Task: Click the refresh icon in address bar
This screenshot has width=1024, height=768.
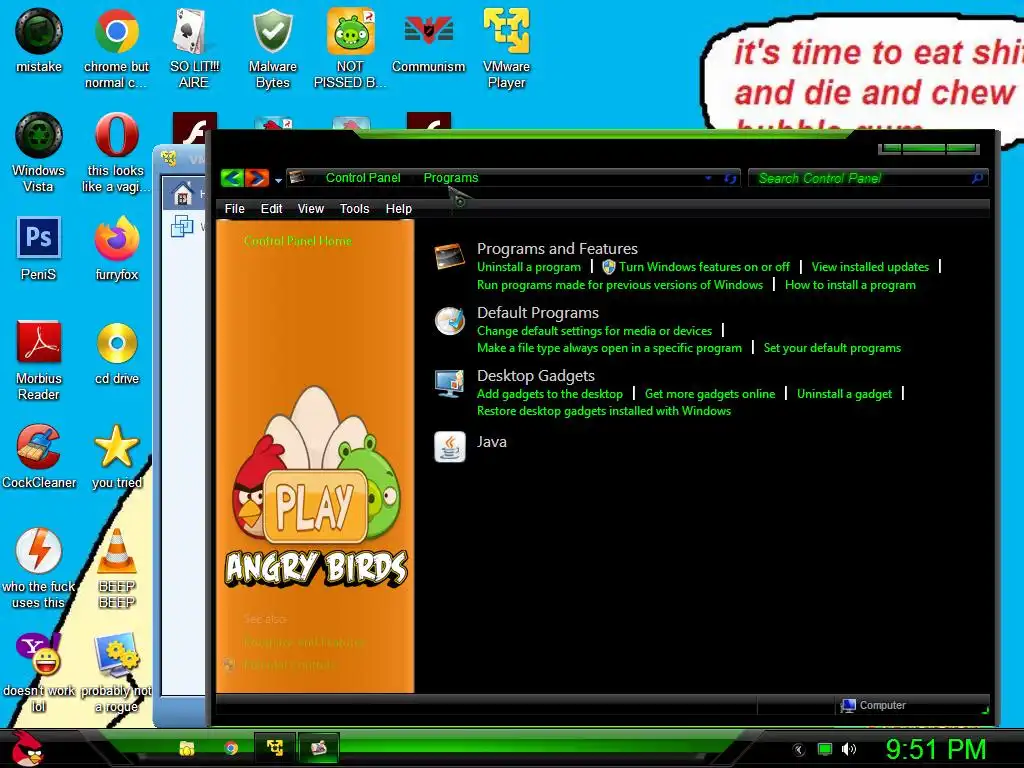Action: coord(730,178)
